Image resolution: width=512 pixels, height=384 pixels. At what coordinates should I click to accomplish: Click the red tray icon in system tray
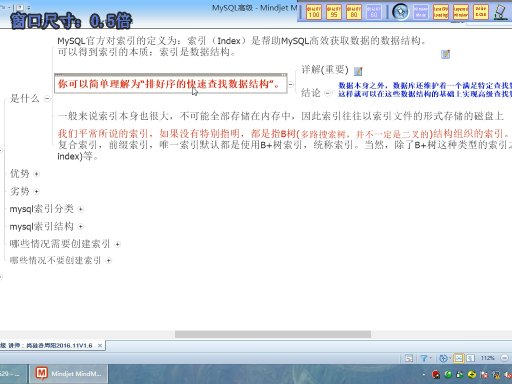pyautogui.click(x=436, y=375)
